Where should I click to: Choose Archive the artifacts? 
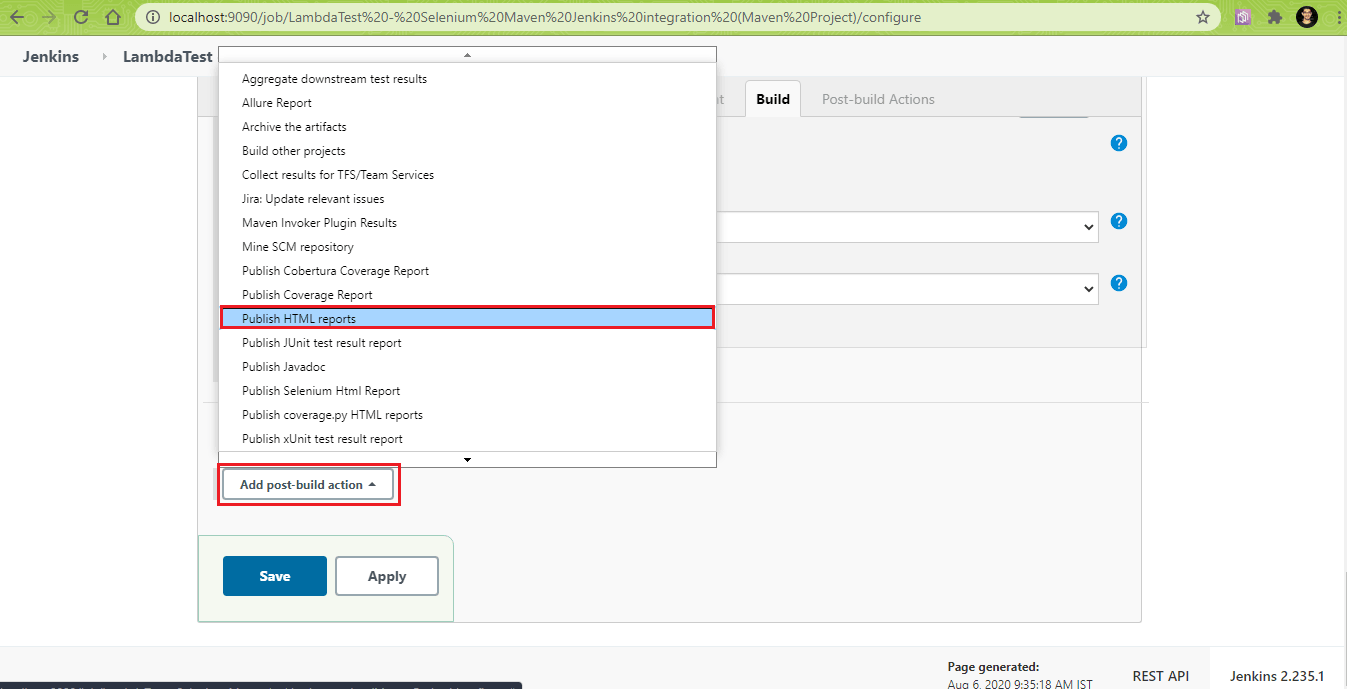(x=467, y=127)
